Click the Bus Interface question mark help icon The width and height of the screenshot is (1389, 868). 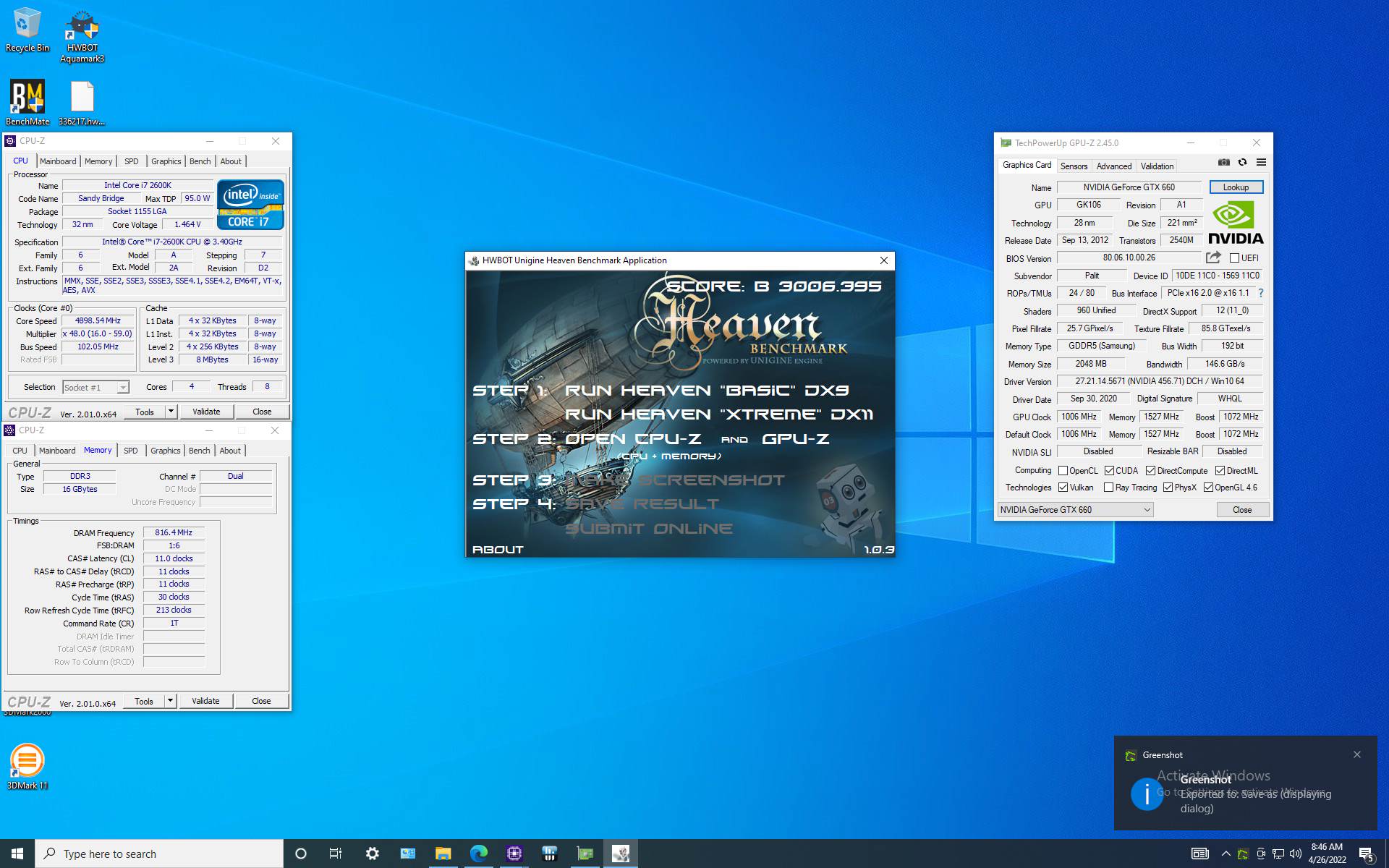pos(1261,293)
